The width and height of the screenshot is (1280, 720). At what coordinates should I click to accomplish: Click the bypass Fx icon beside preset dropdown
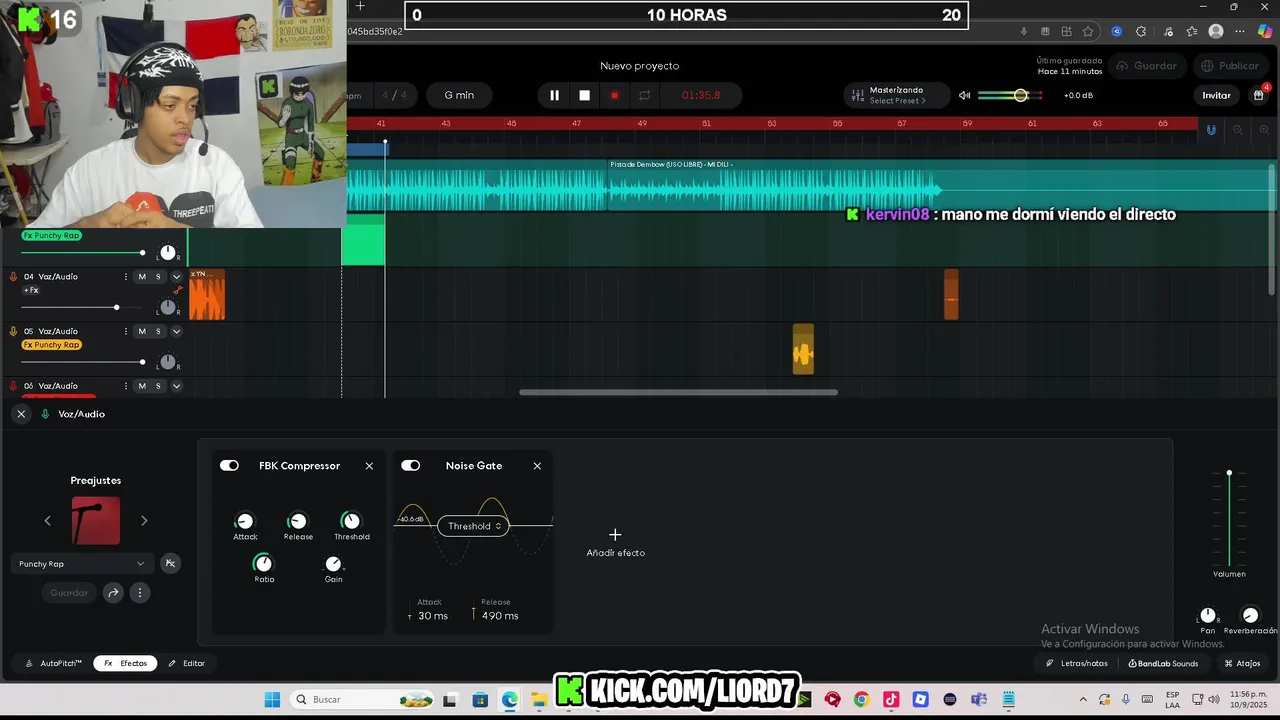170,564
